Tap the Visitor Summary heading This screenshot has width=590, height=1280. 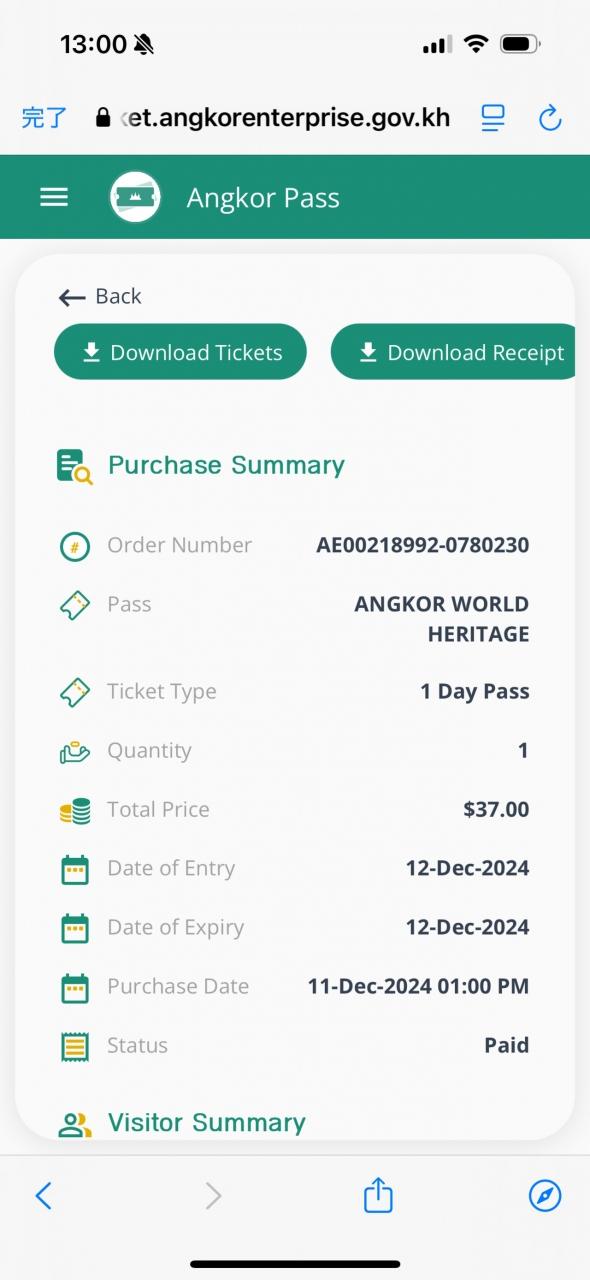[207, 1123]
